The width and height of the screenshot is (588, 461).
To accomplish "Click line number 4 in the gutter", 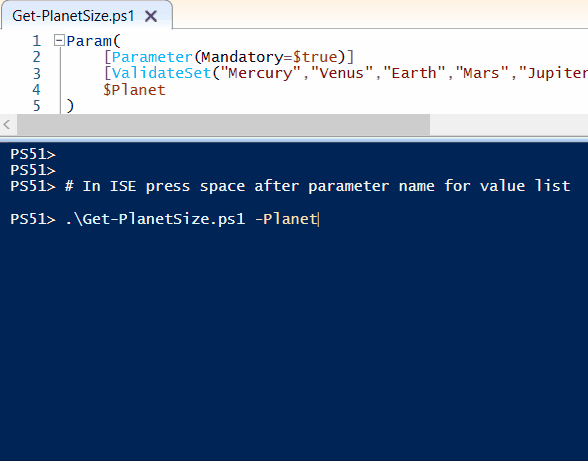I will [x=36, y=90].
